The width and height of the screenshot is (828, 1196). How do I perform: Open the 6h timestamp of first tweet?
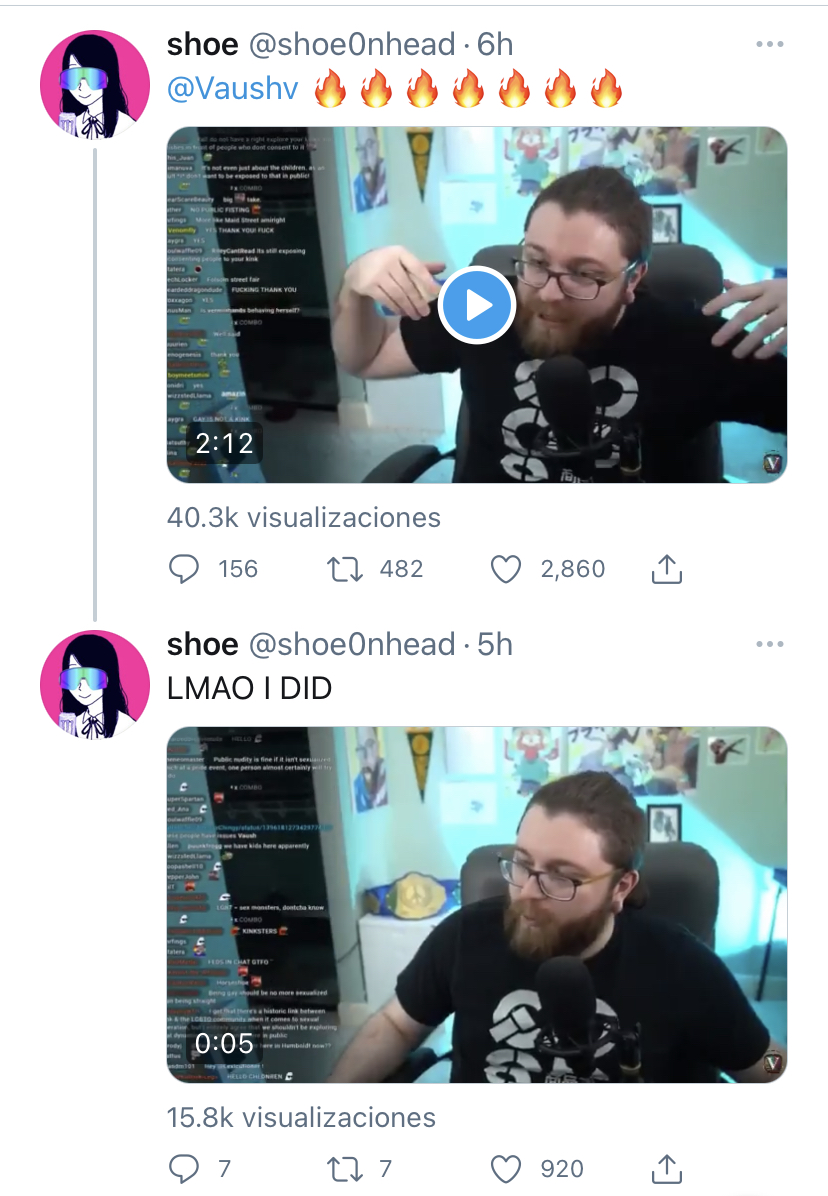495,45
